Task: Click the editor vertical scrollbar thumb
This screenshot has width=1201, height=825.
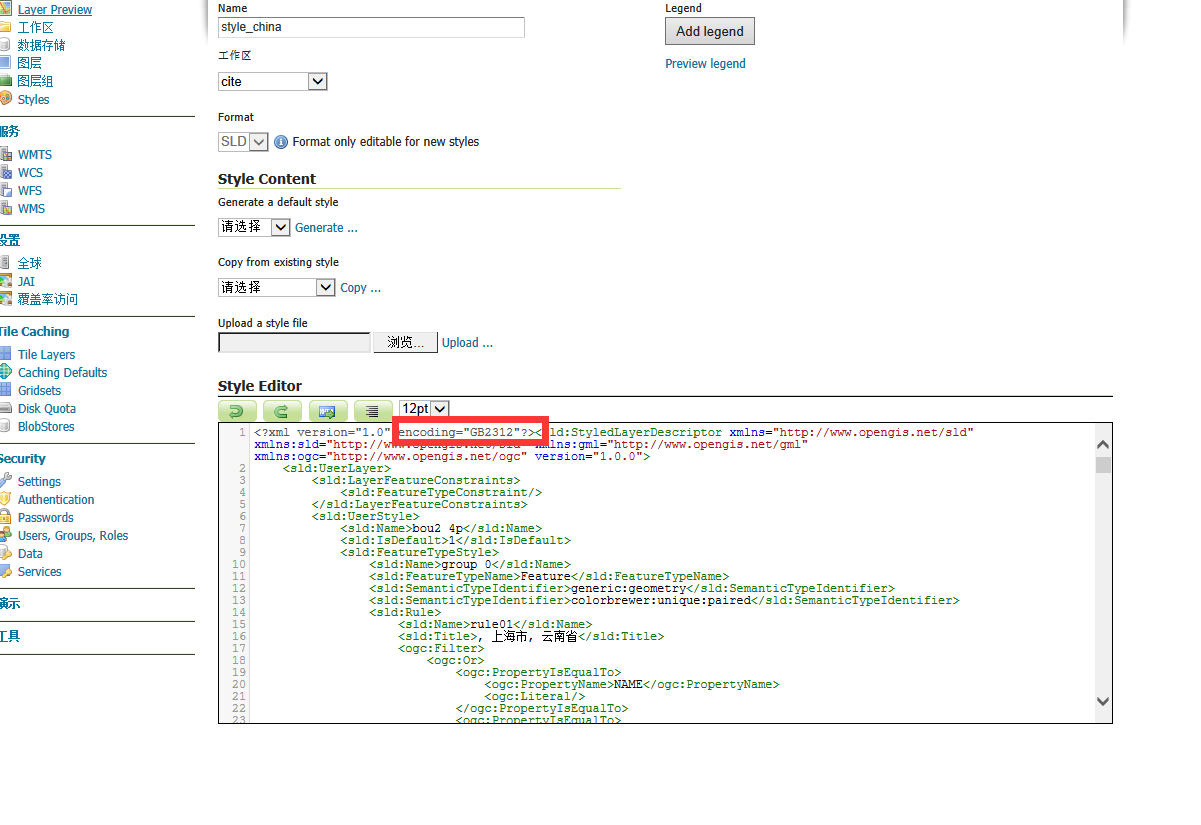Action: tap(1103, 465)
